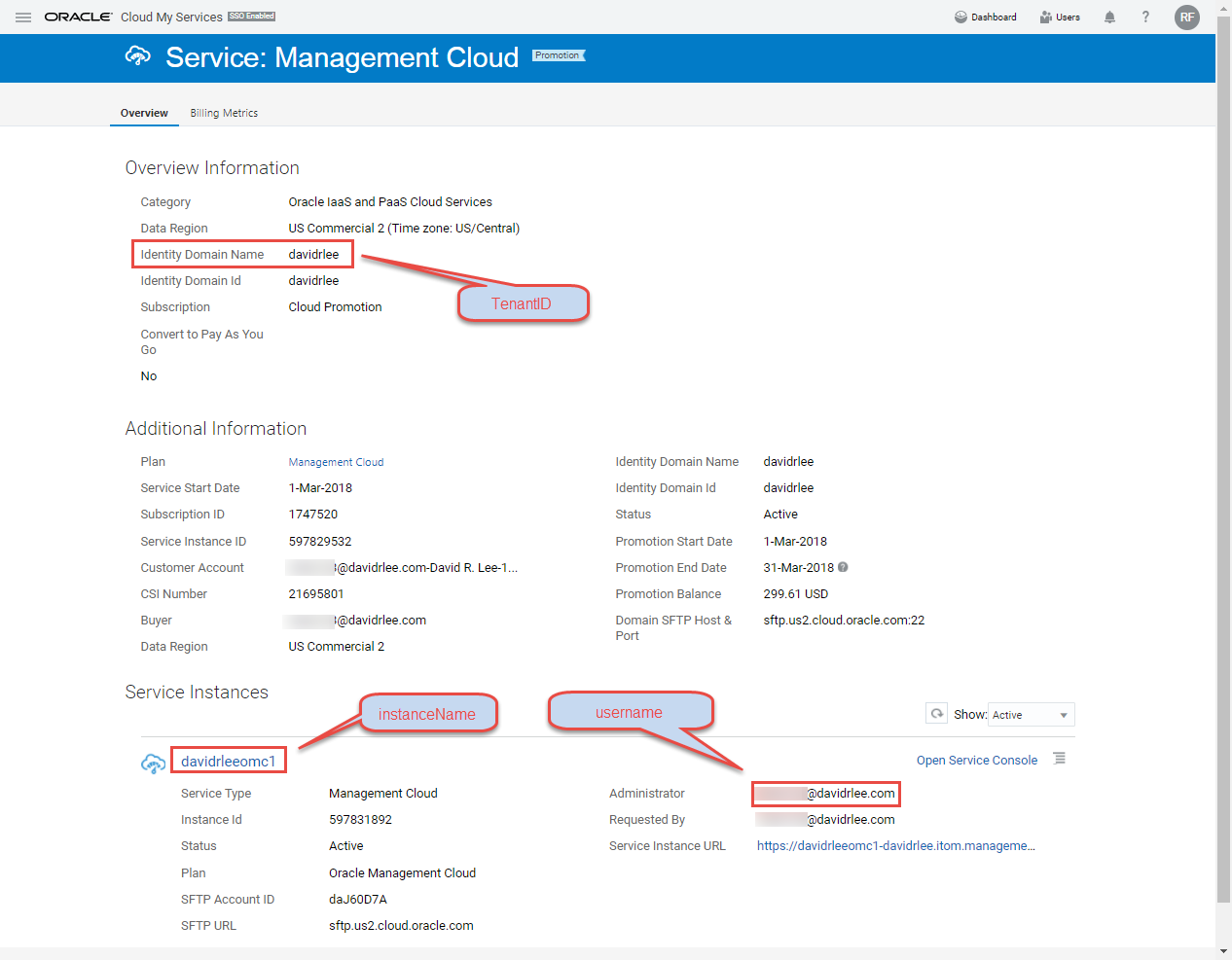Click the Plan value Oracle Management Cloud
1232x960 pixels.
point(403,873)
